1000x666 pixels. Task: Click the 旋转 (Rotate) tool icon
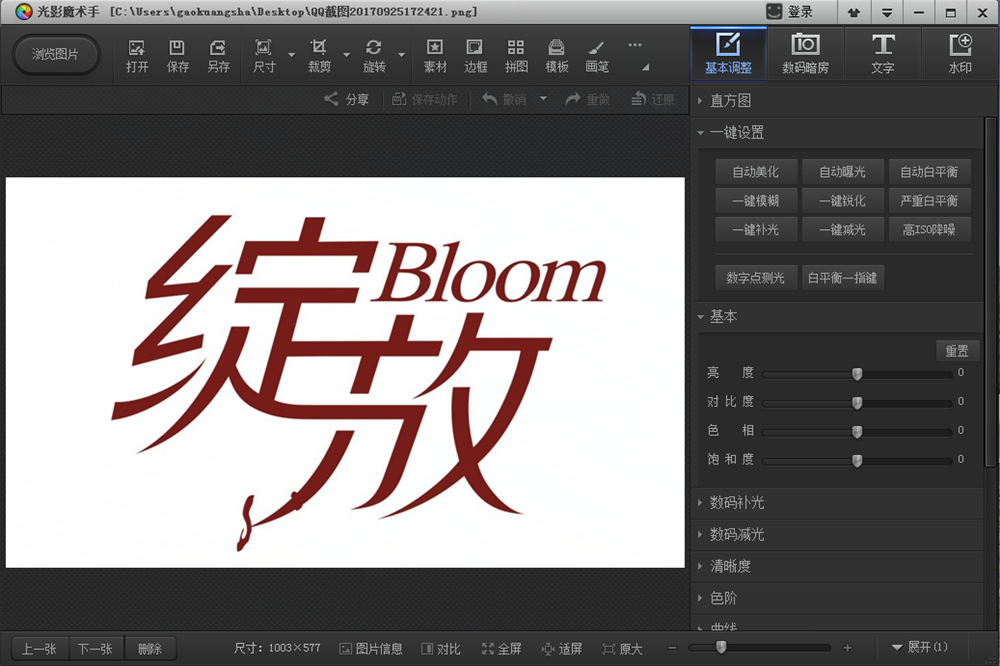(x=374, y=56)
